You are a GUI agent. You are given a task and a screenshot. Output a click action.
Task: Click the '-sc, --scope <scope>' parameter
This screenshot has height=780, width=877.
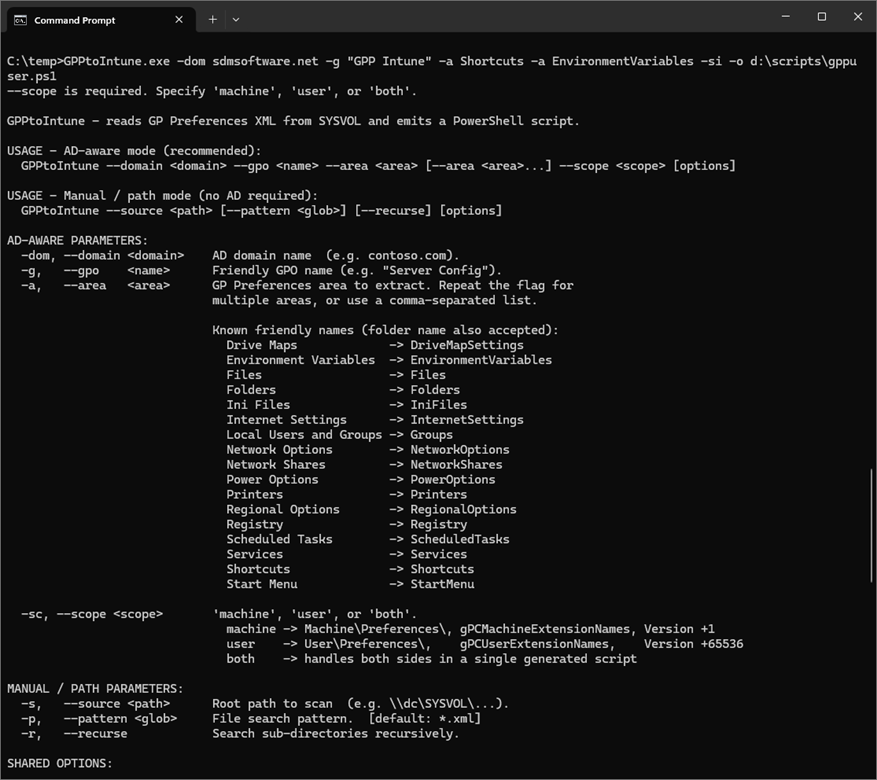(92, 614)
